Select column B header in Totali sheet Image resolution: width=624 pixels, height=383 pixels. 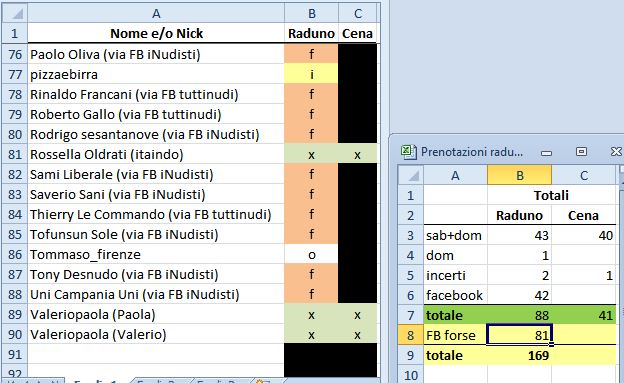519,175
